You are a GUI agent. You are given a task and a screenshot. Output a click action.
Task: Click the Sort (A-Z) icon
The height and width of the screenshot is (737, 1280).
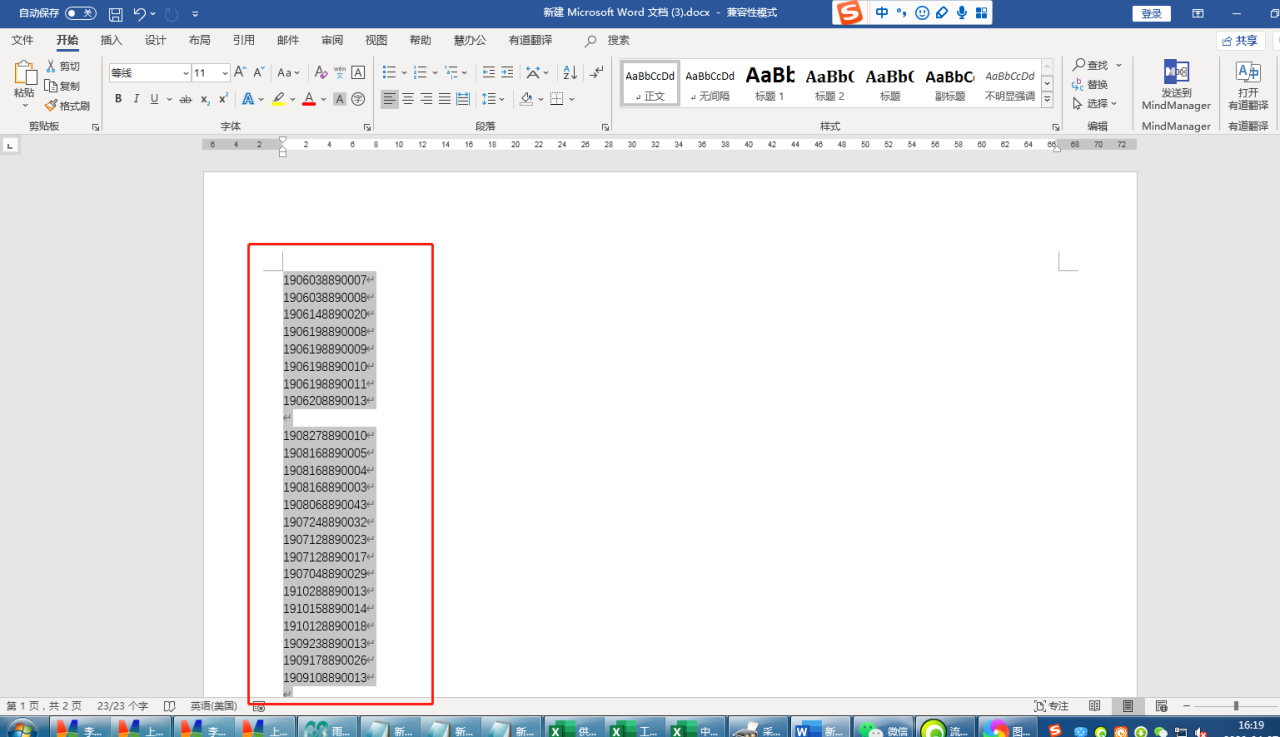(x=570, y=73)
